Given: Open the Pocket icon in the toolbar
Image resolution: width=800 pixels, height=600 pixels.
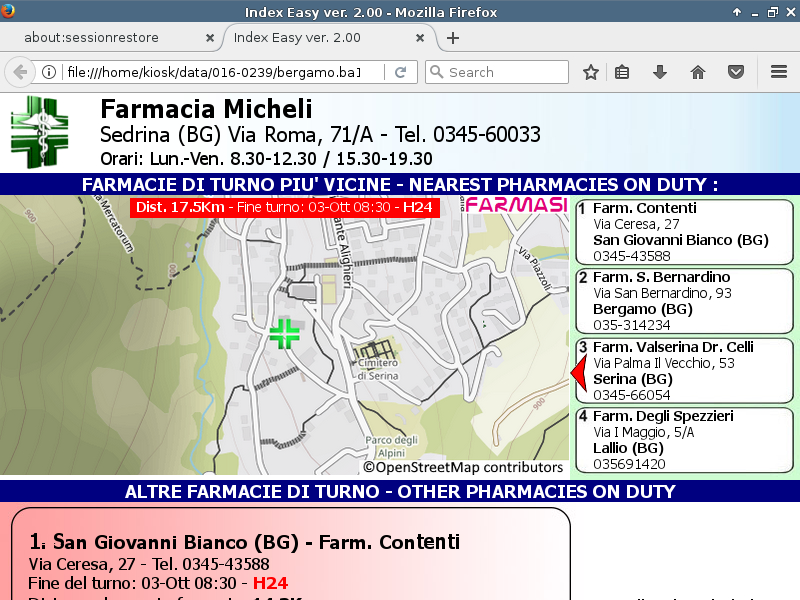Looking at the screenshot, I should (x=735, y=72).
